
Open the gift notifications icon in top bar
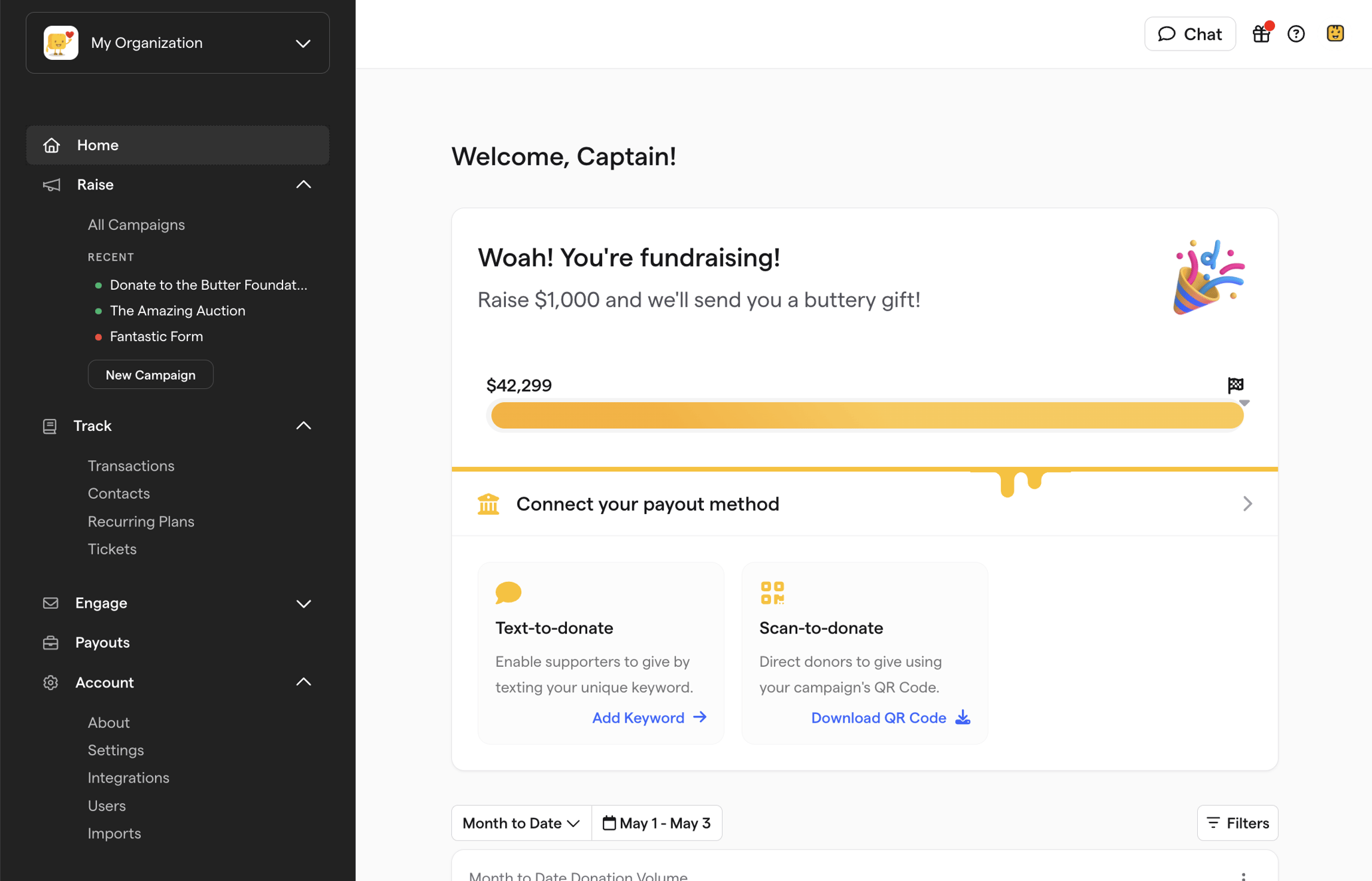(1261, 34)
